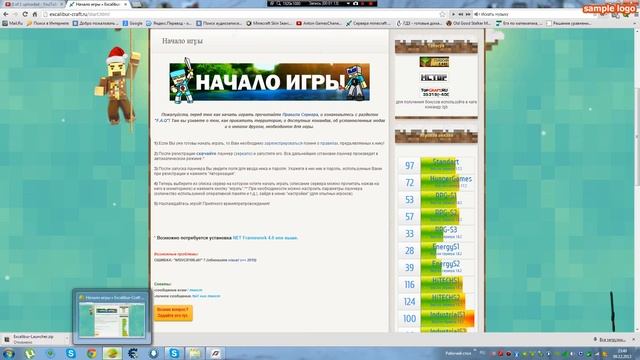The image size is (640, 360).
Task: Open the Anton GamesChannel YouTube bookmark
Action: coord(319,23)
